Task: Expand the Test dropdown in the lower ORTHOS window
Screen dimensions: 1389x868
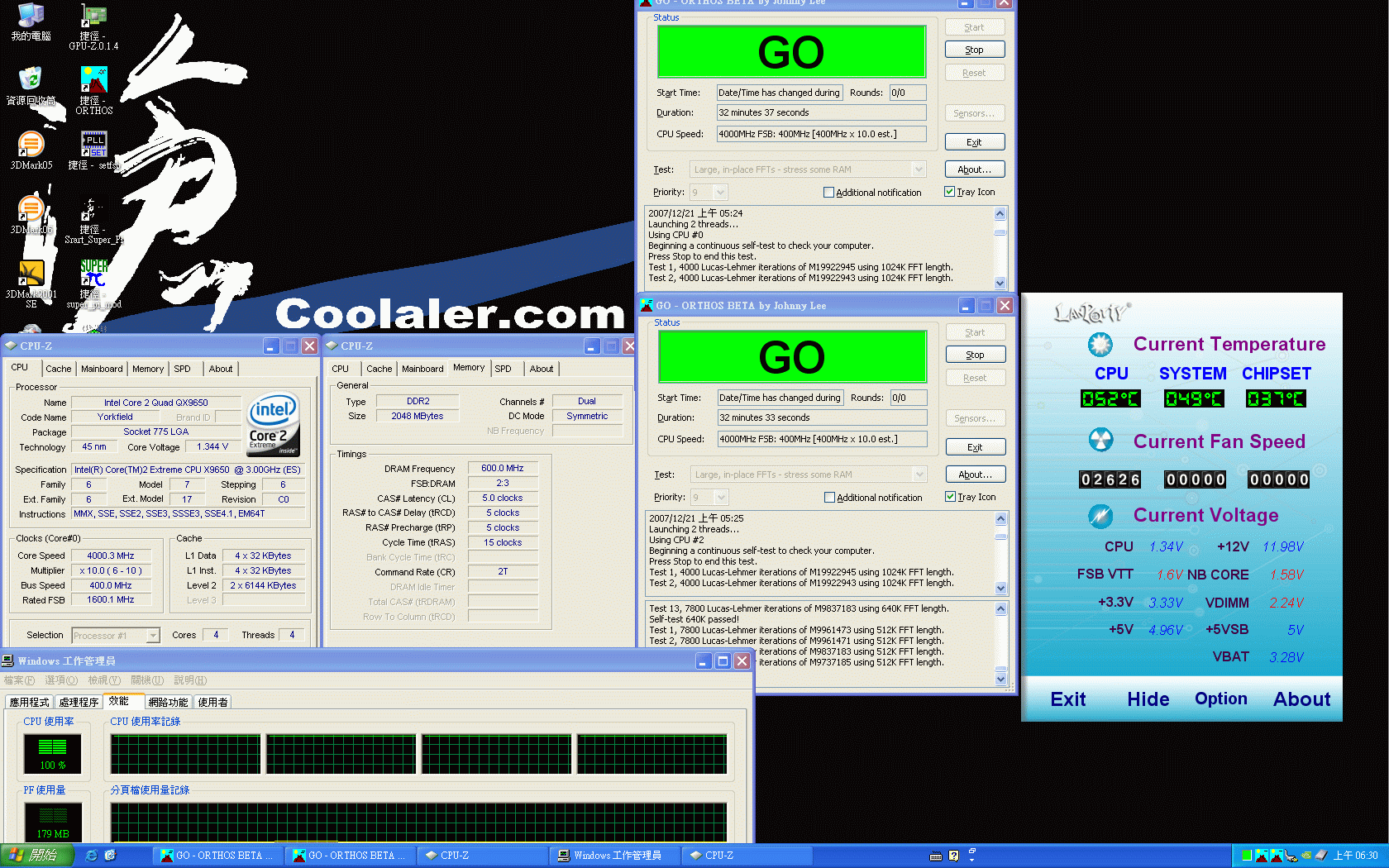Action: (919, 475)
